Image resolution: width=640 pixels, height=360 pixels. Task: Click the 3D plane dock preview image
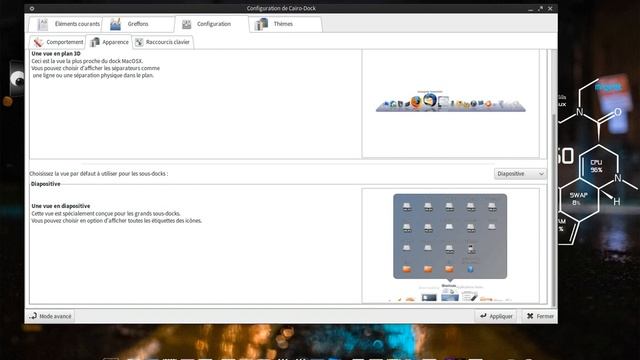pyautogui.click(x=451, y=102)
